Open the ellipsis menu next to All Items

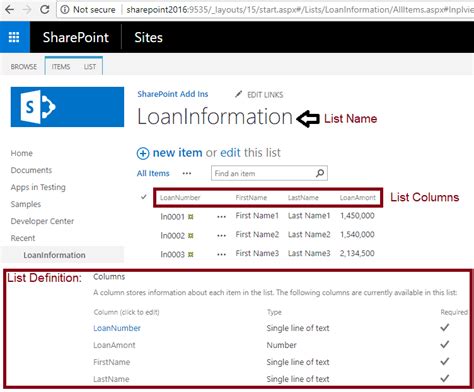pos(187,173)
